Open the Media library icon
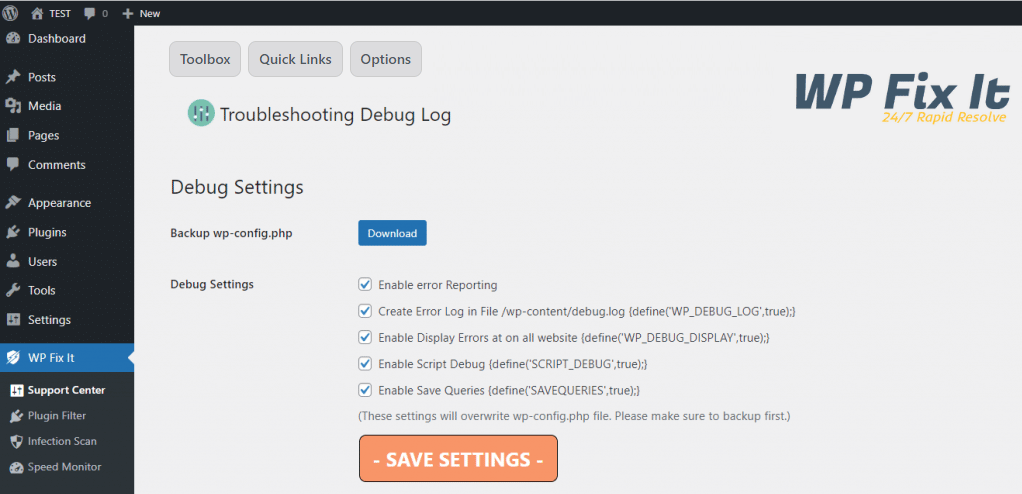 (13, 106)
